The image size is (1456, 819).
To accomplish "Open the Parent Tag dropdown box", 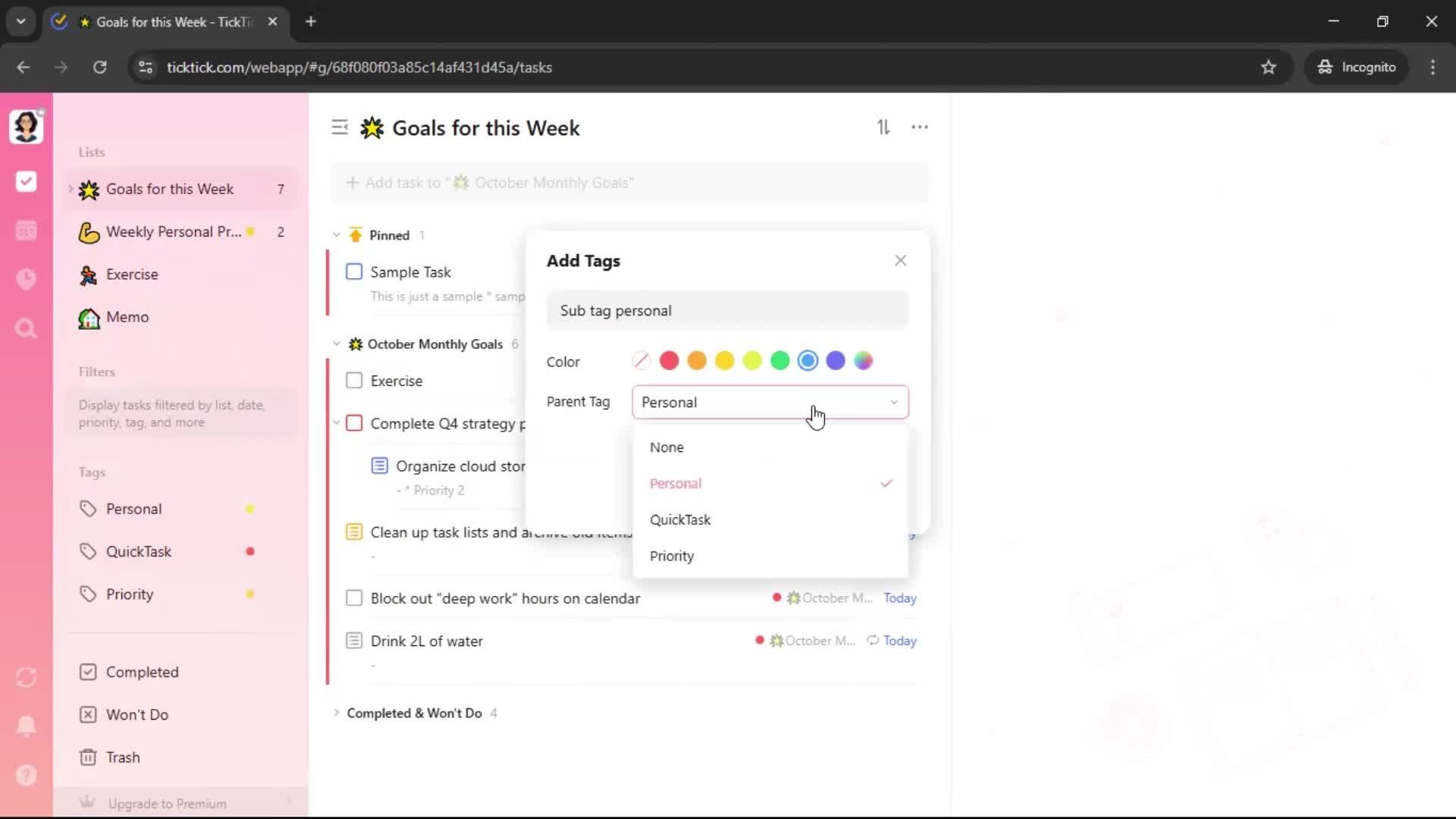I will click(770, 402).
